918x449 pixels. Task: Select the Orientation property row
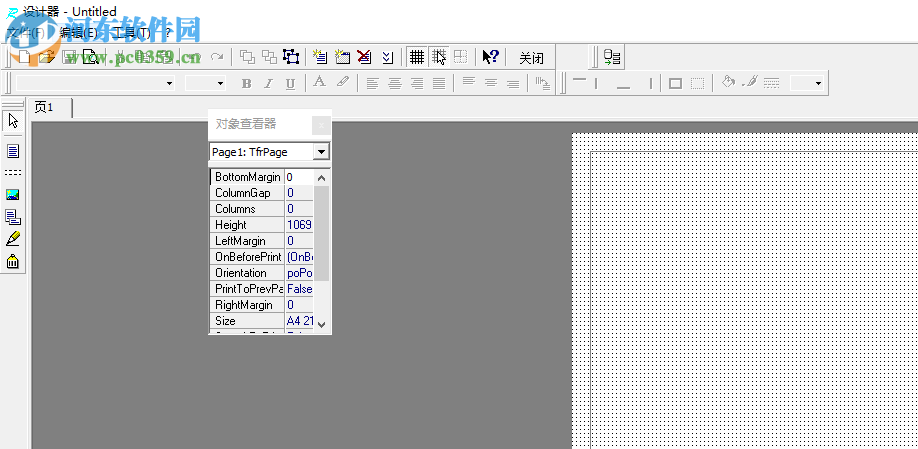coord(262,273)
